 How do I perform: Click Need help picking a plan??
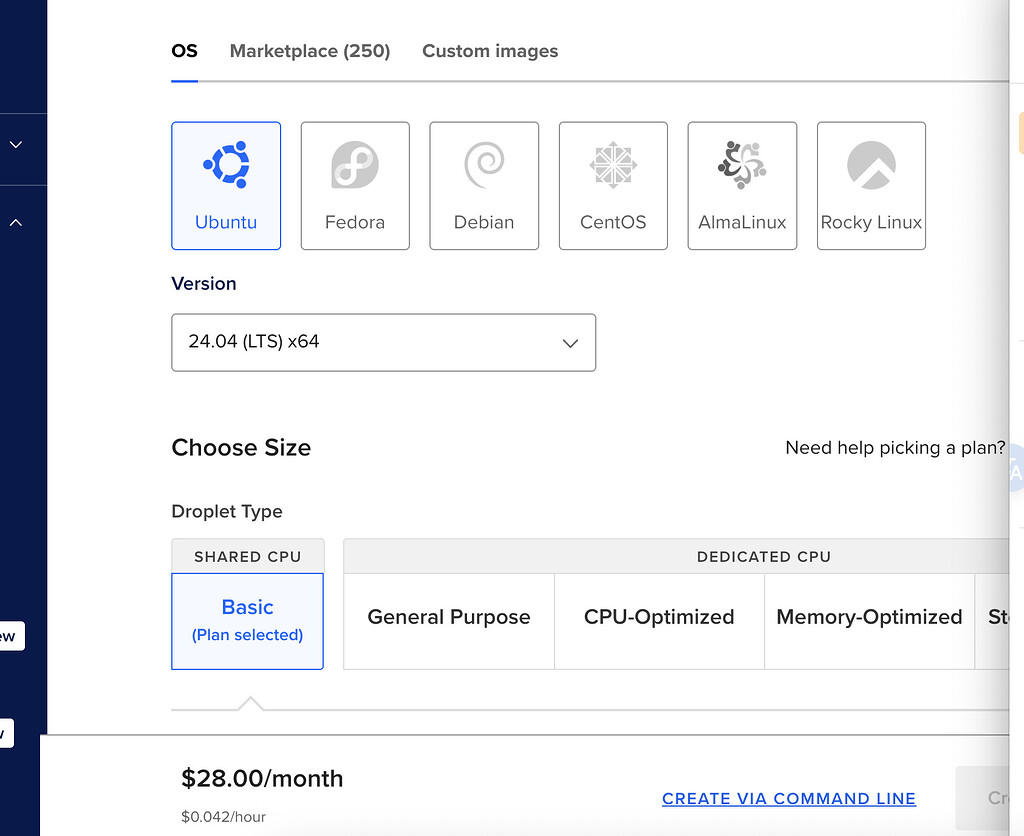coord(895,447)
